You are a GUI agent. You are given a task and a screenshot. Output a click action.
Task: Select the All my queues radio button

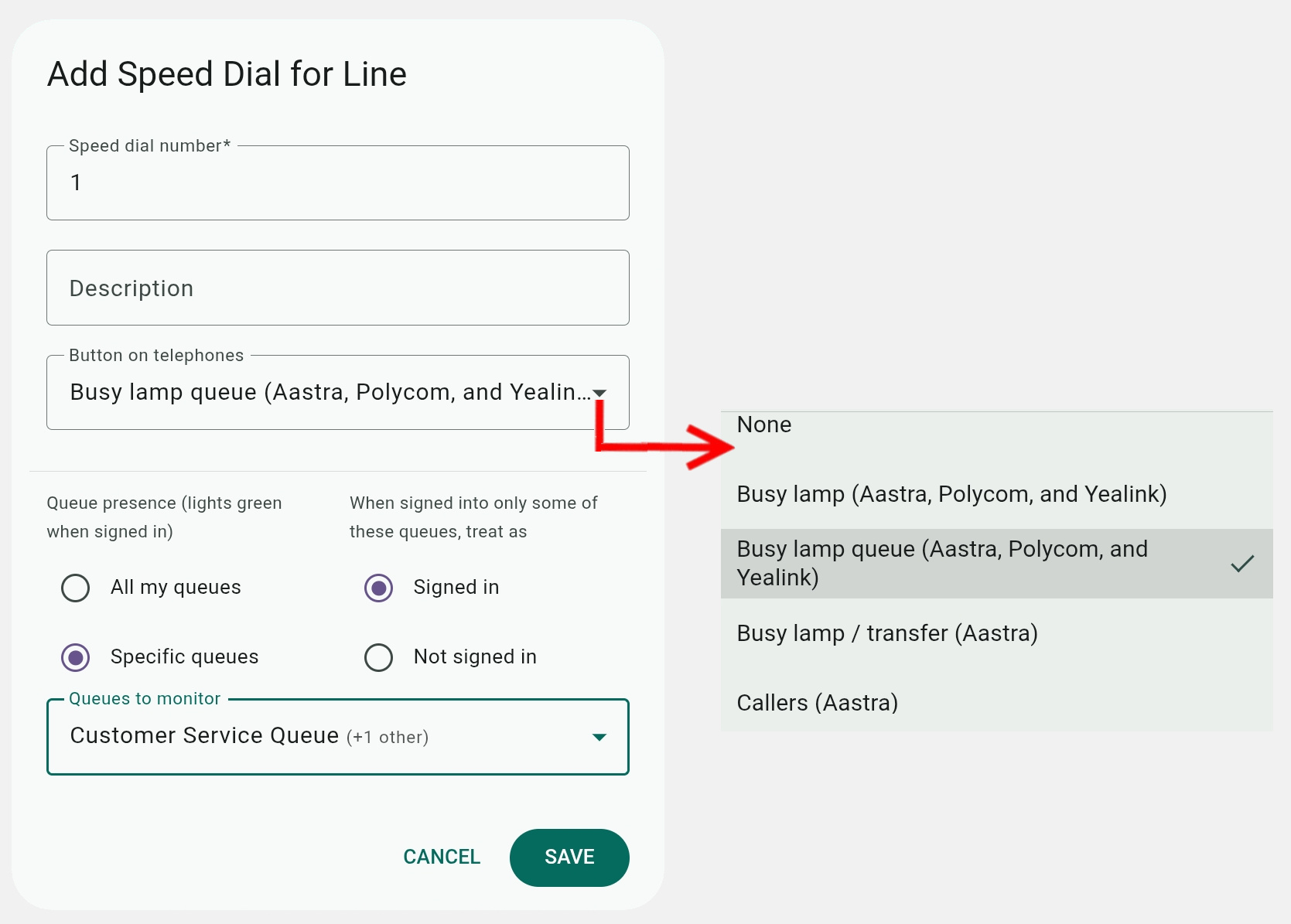tap(76, 588)
